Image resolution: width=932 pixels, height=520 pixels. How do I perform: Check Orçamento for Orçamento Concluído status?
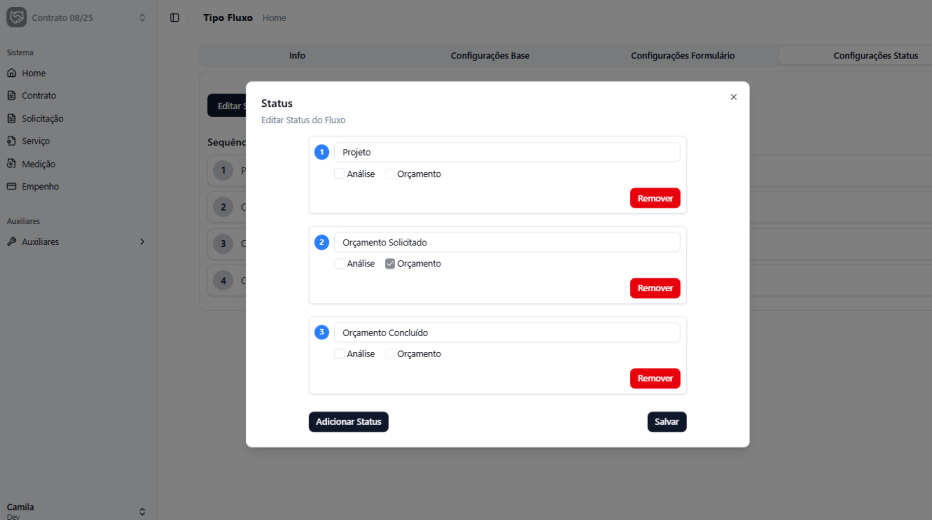(x=390, y=354)
